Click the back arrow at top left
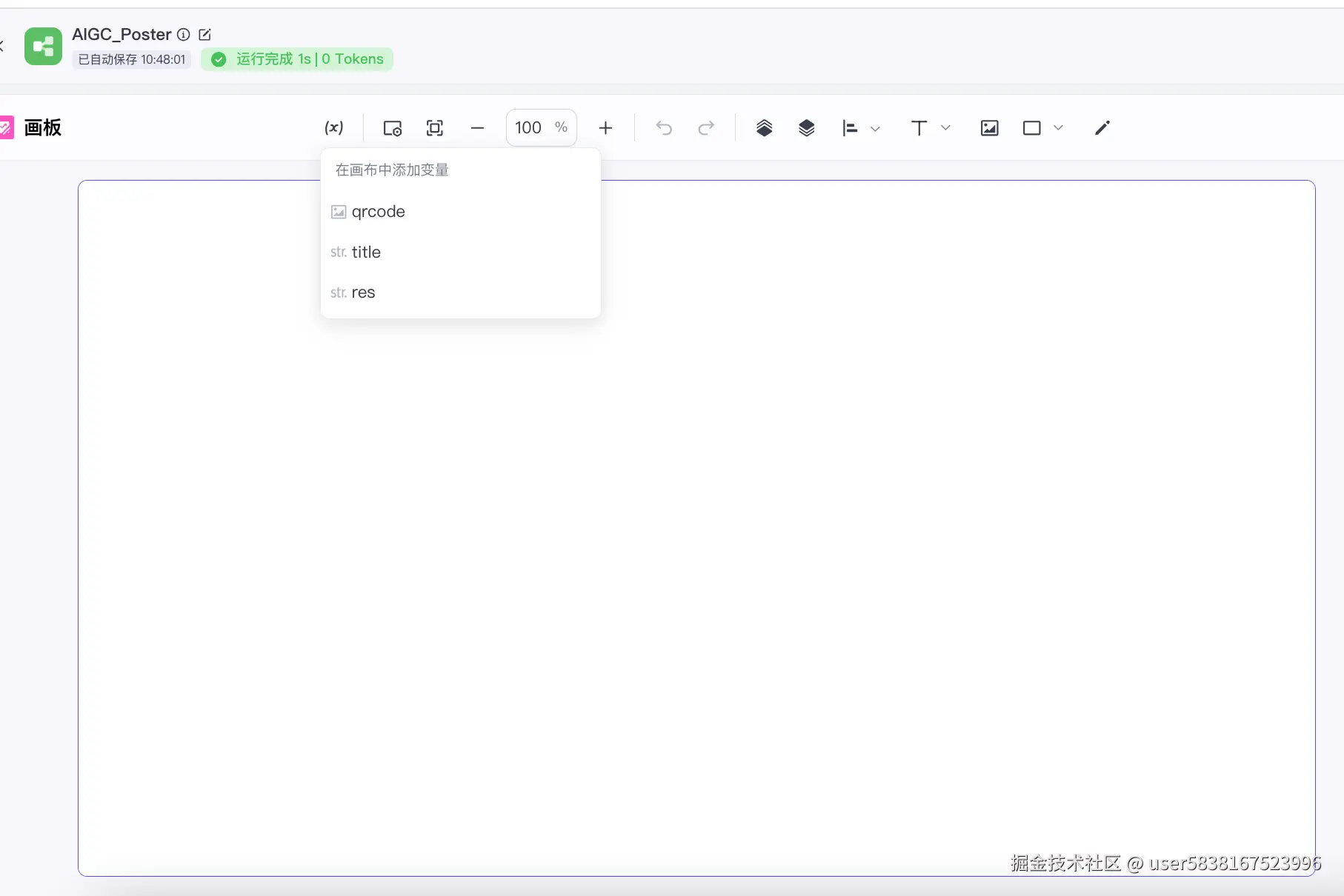1344x896 pixels. [x=2, y=46]
